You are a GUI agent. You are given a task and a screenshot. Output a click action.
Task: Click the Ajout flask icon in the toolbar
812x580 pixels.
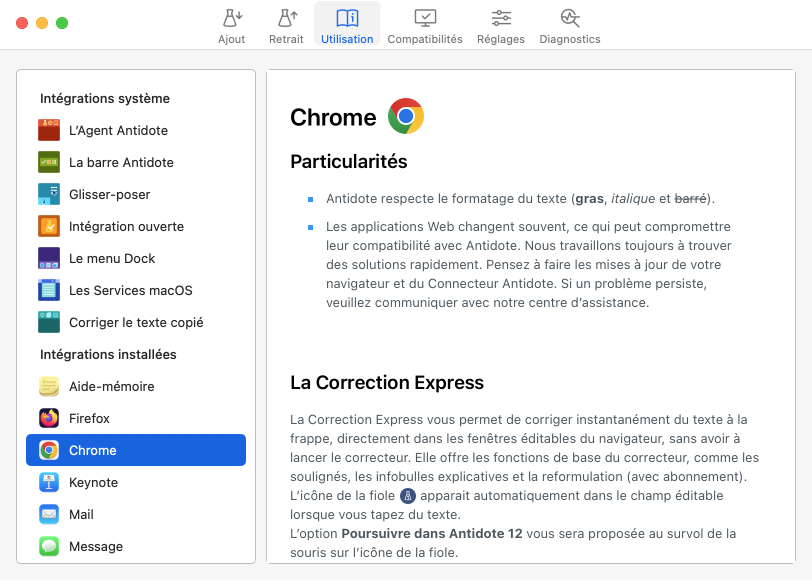(x=232, y=19)
